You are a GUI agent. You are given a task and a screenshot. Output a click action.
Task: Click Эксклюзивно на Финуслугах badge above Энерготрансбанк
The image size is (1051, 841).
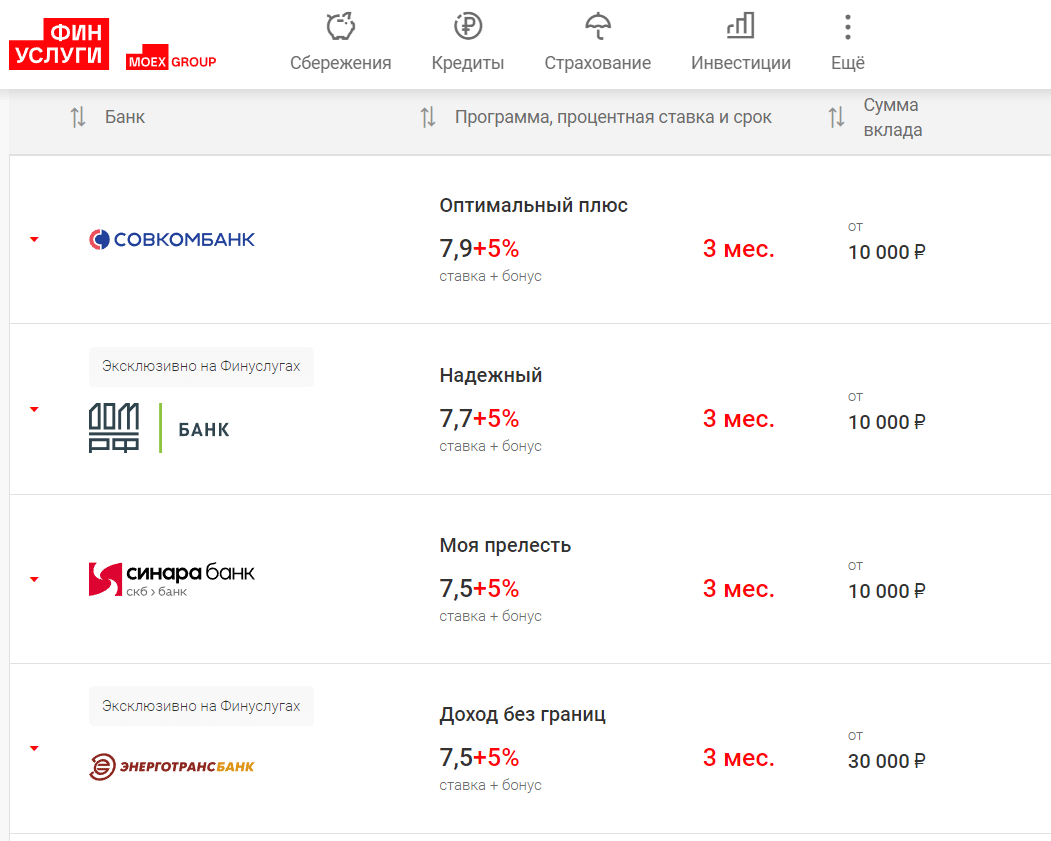(x=201, y=706)
